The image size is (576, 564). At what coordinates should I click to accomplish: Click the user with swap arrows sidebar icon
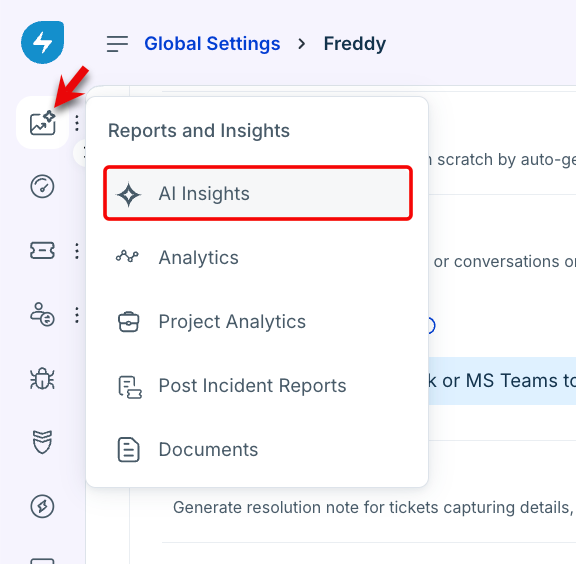[x=42, y=315]
